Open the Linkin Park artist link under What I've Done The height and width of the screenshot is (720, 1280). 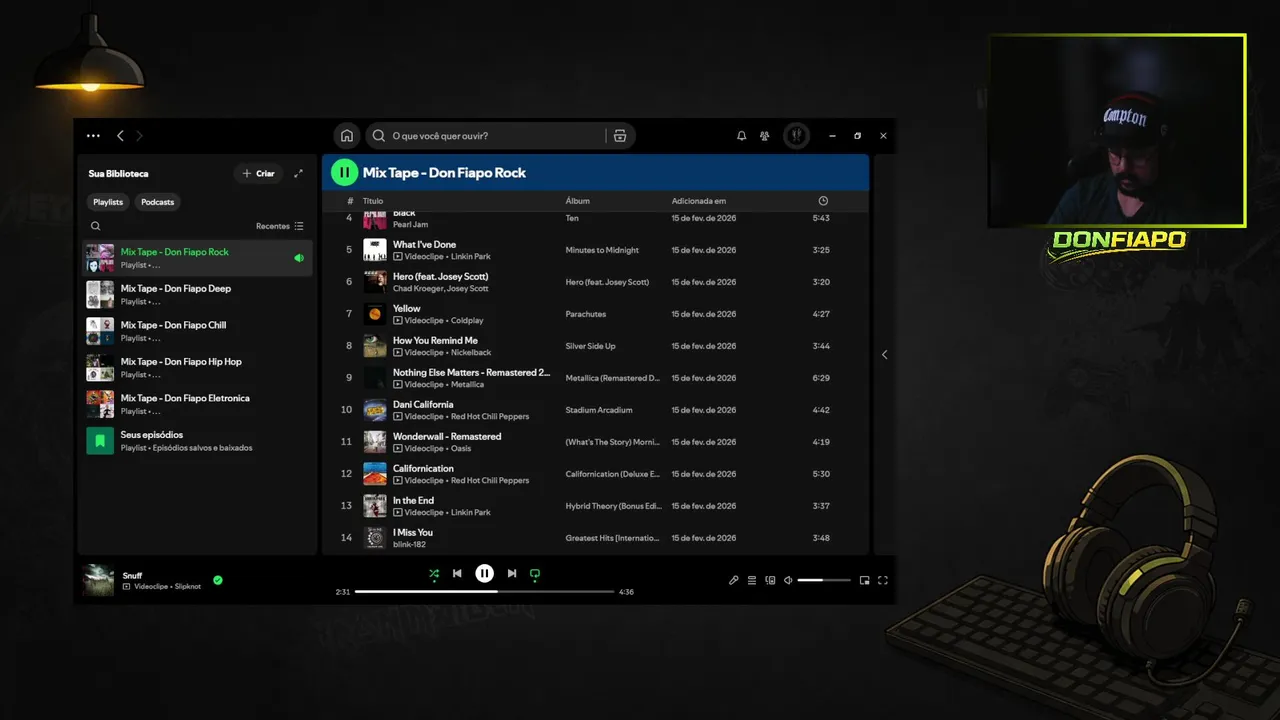470,257
